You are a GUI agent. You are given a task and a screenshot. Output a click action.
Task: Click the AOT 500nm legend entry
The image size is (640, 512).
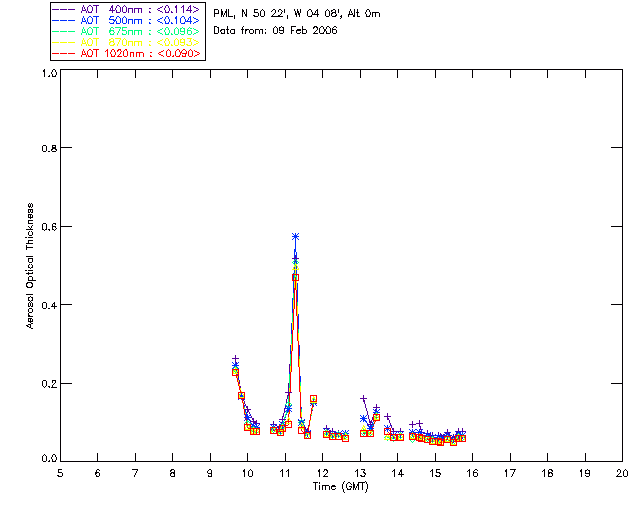pyautogui.click(x=127, y=20)
